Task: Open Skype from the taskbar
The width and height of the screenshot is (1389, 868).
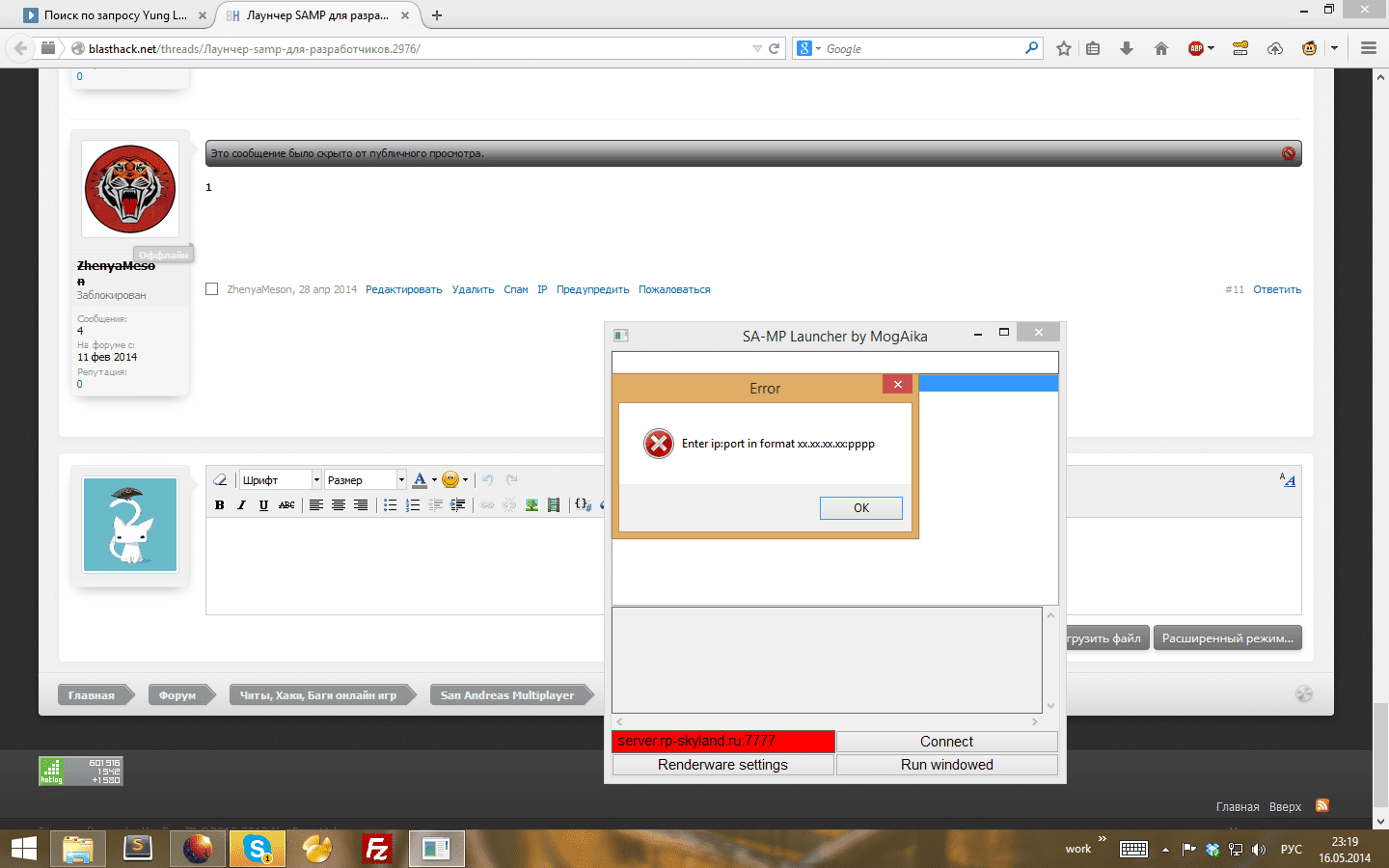Action: point(258,849)
